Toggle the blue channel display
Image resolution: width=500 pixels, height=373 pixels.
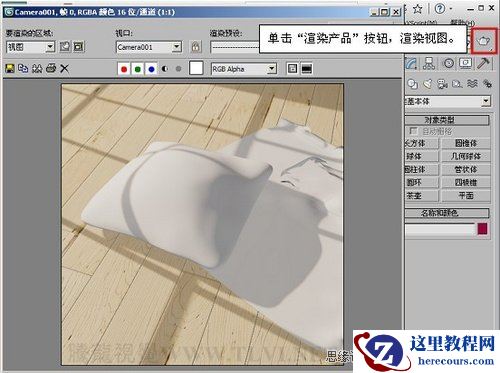tap(151, 69)
